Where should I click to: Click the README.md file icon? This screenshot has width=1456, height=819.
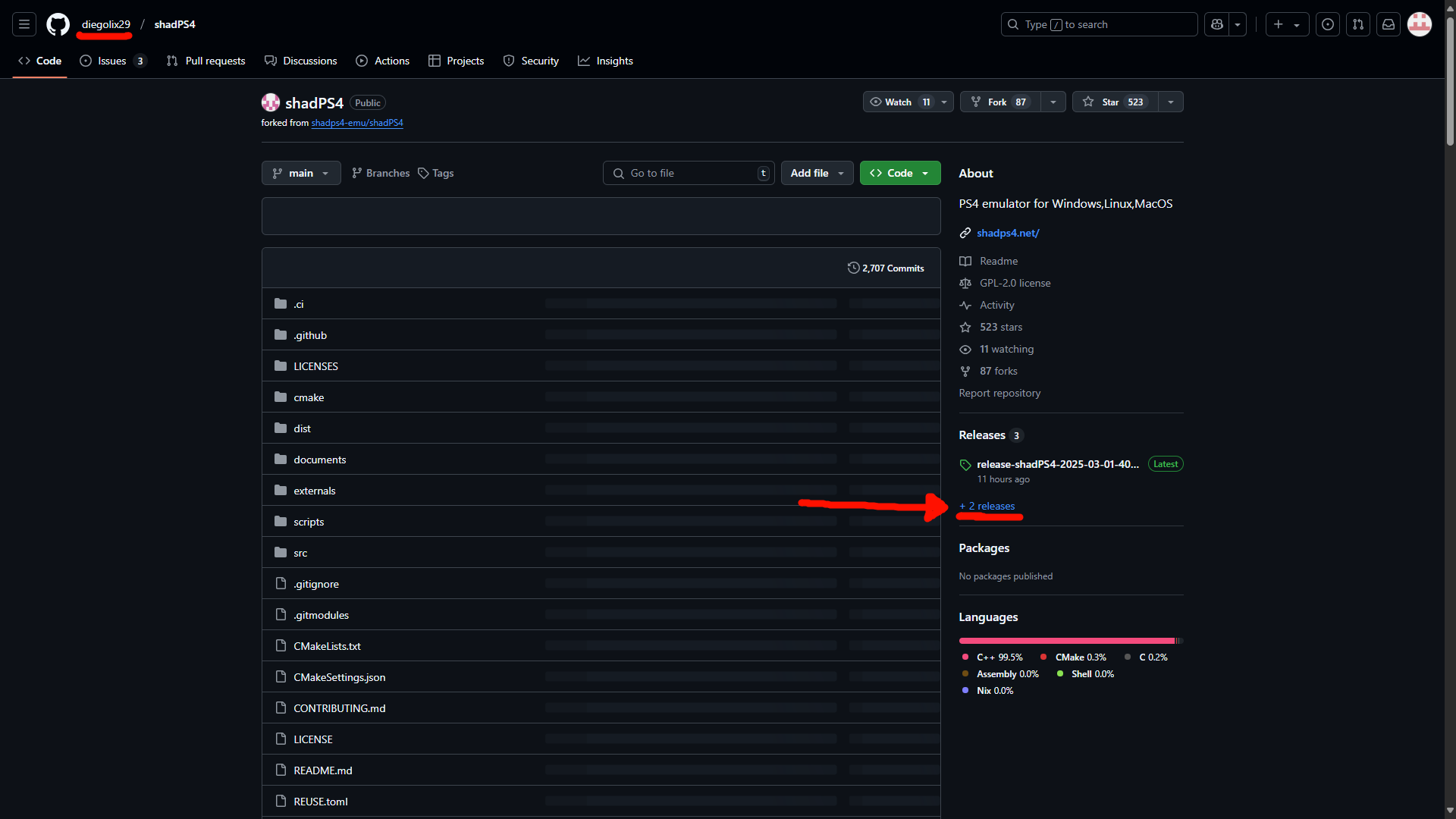coord(281,770)
